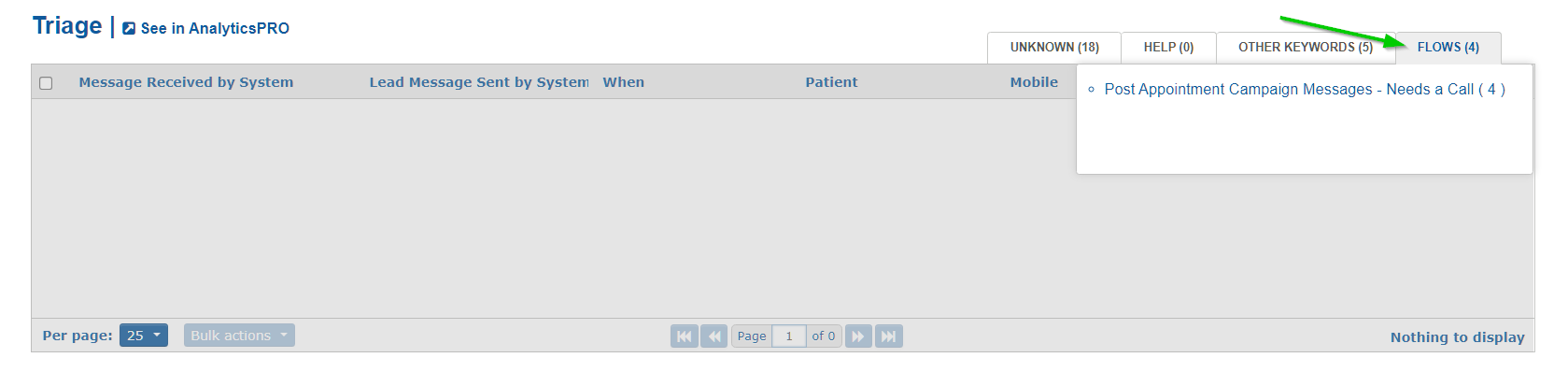
Task: Click the next page arrow icon
Action: [x=858, y=336]
